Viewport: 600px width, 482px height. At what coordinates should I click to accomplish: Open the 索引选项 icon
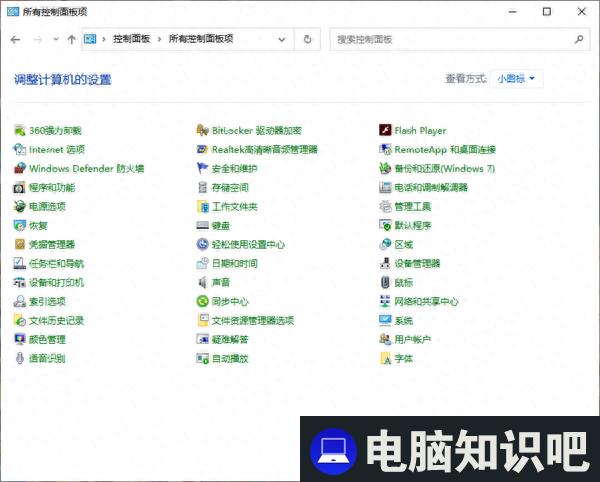pos(20,301)
